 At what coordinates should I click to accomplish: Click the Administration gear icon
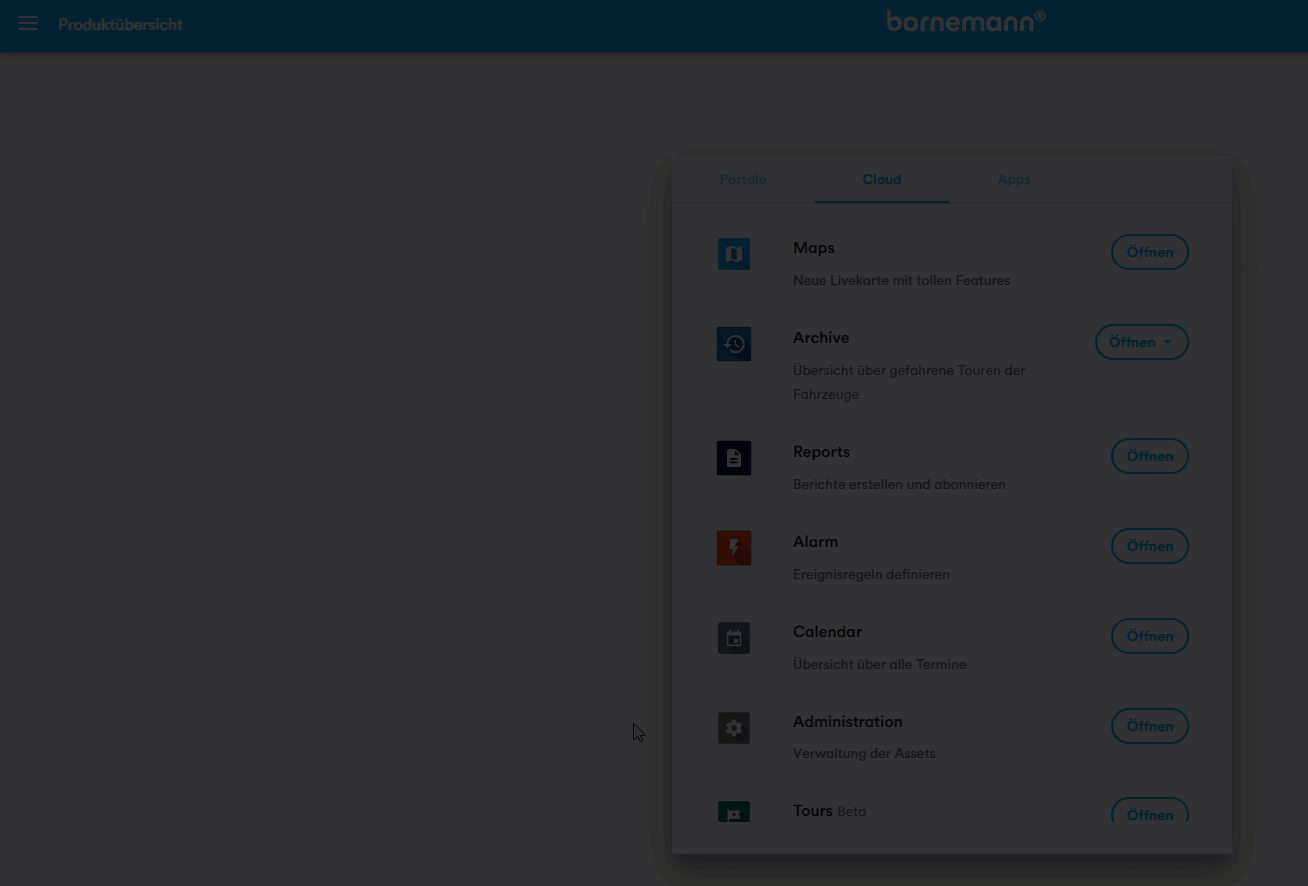[x=733, y=727]
